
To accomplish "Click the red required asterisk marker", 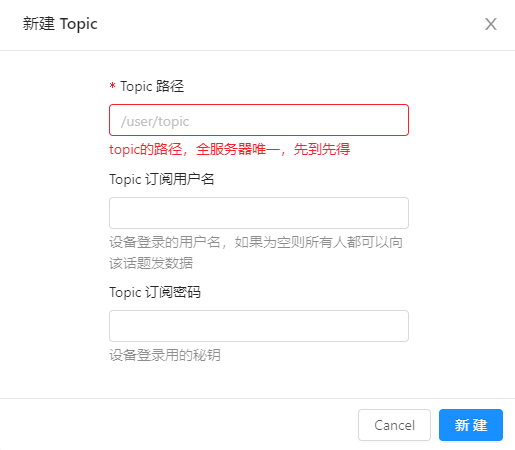I will coord(112,86).
